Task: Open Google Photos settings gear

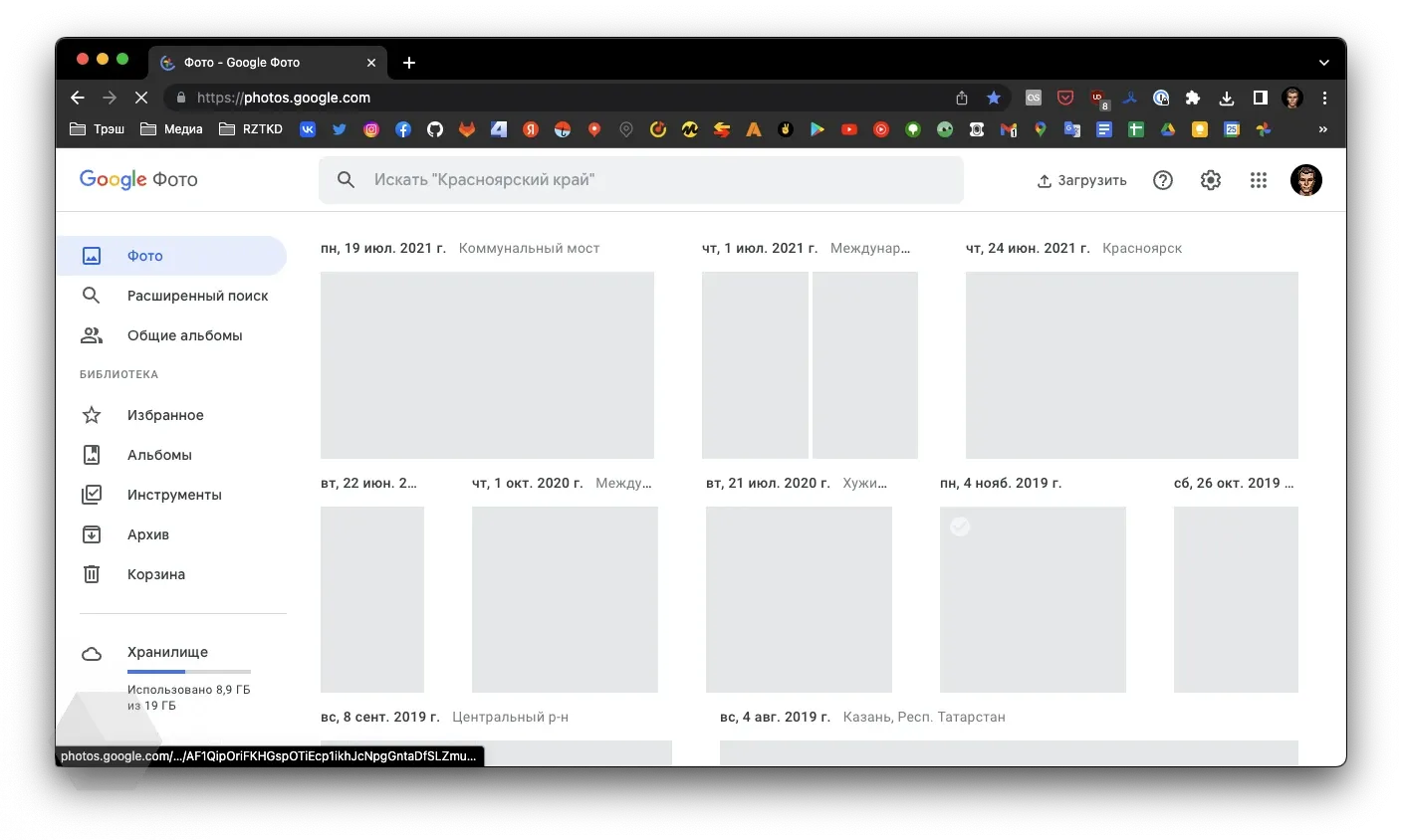Action: tap(1211, 180)
